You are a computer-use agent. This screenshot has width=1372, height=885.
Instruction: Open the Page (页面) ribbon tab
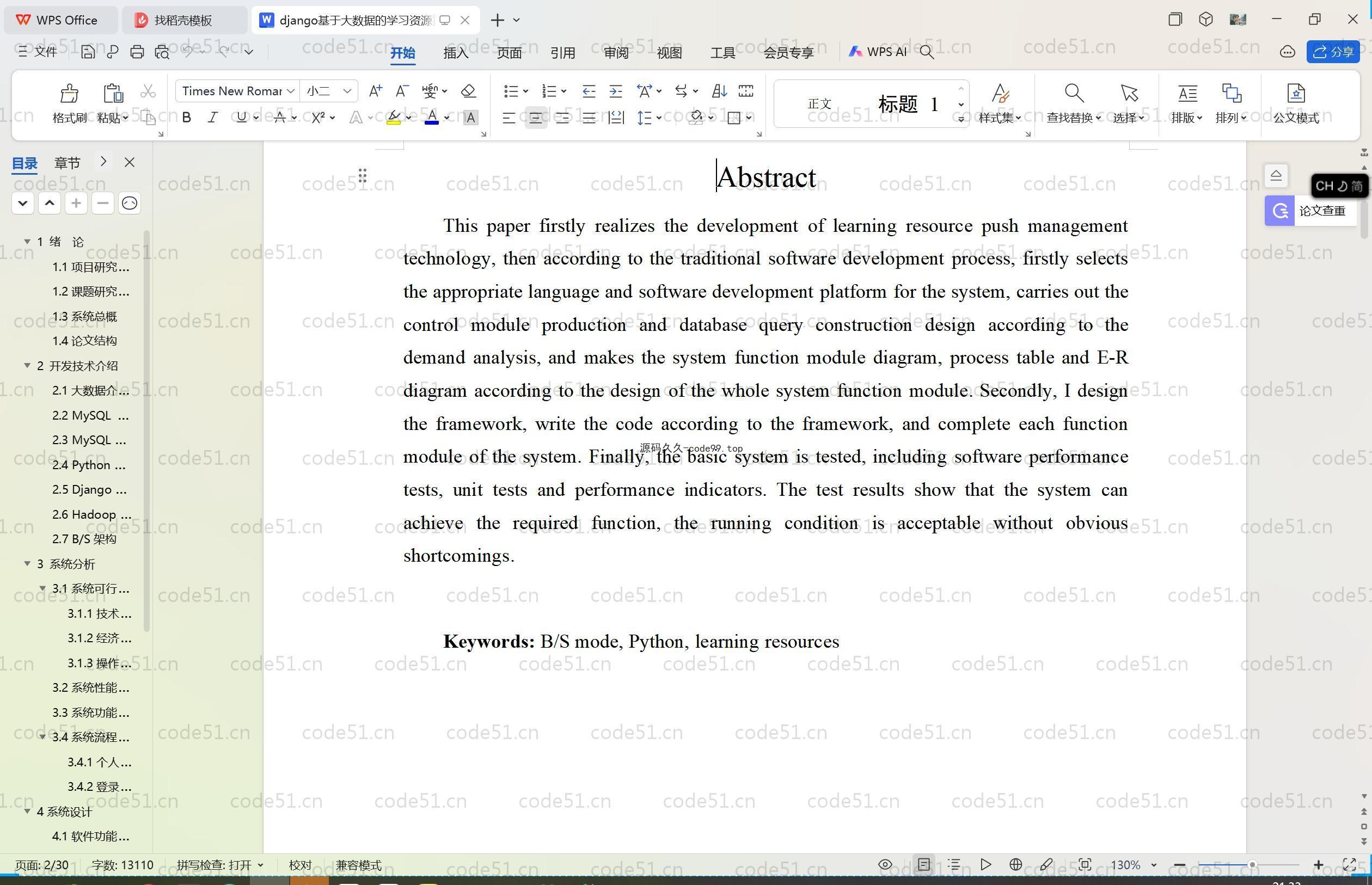pos(509,52)
